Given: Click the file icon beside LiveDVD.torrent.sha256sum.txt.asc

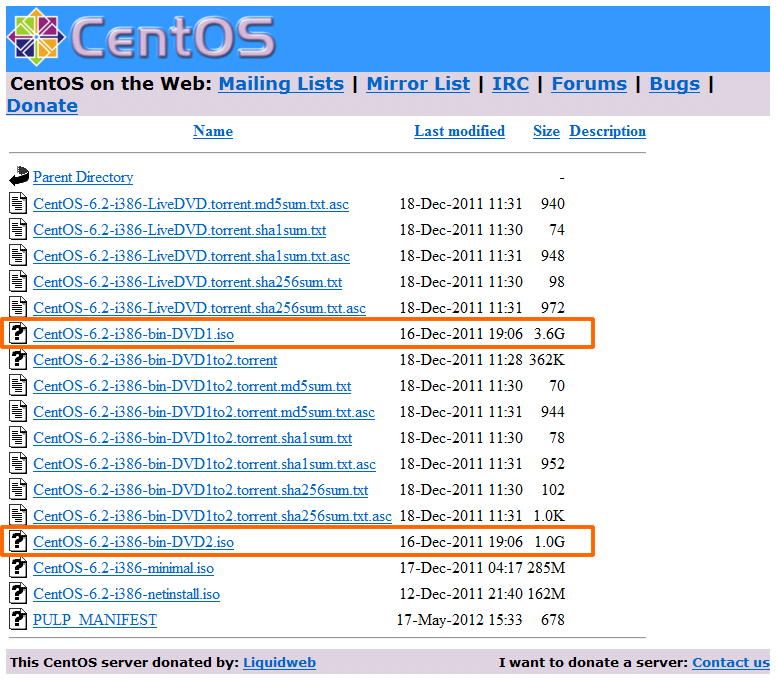Looking at the screenshot, I should point(18,307).
